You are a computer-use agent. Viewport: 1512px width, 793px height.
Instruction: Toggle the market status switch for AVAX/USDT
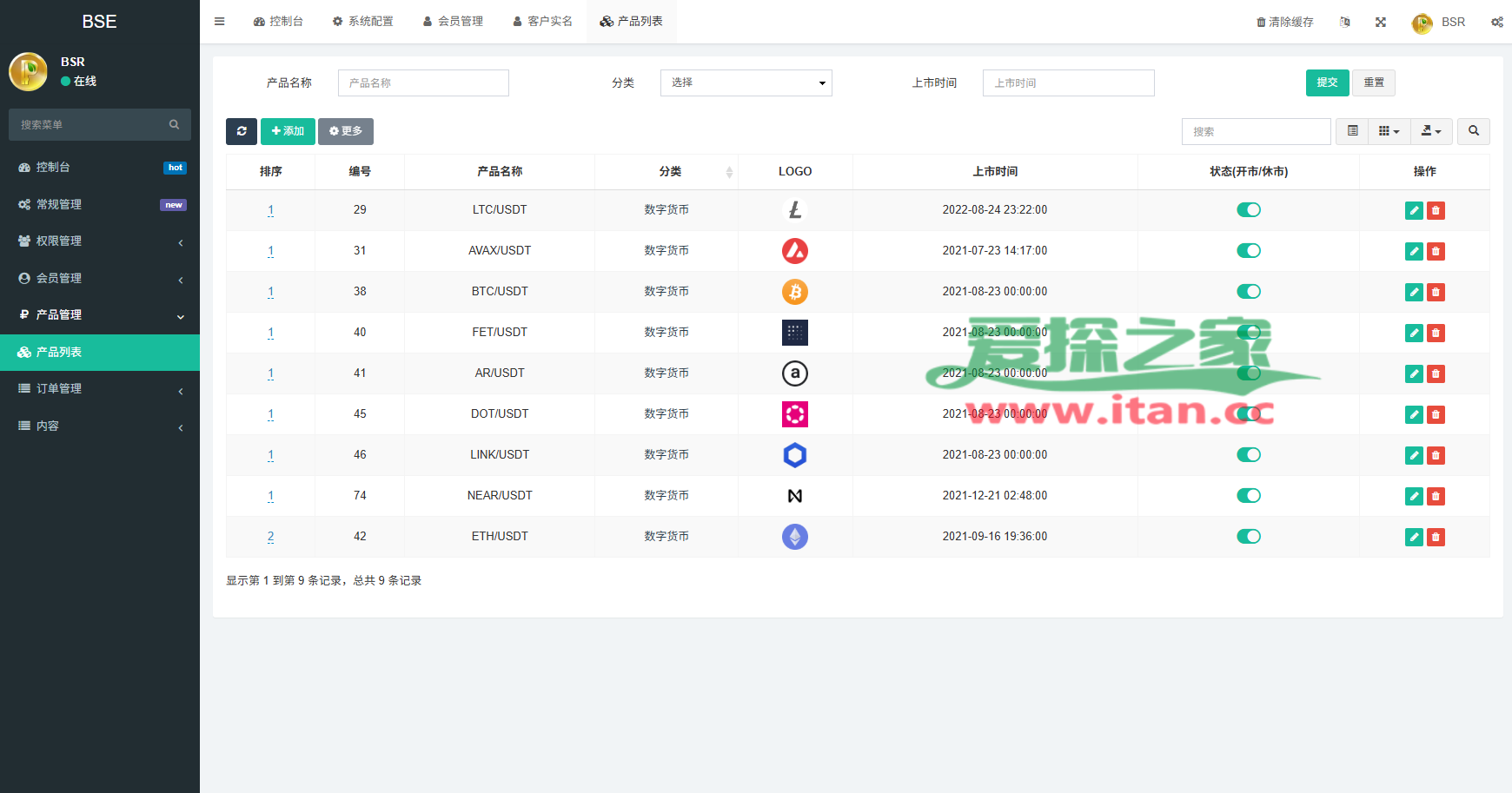coord(1249,251)
